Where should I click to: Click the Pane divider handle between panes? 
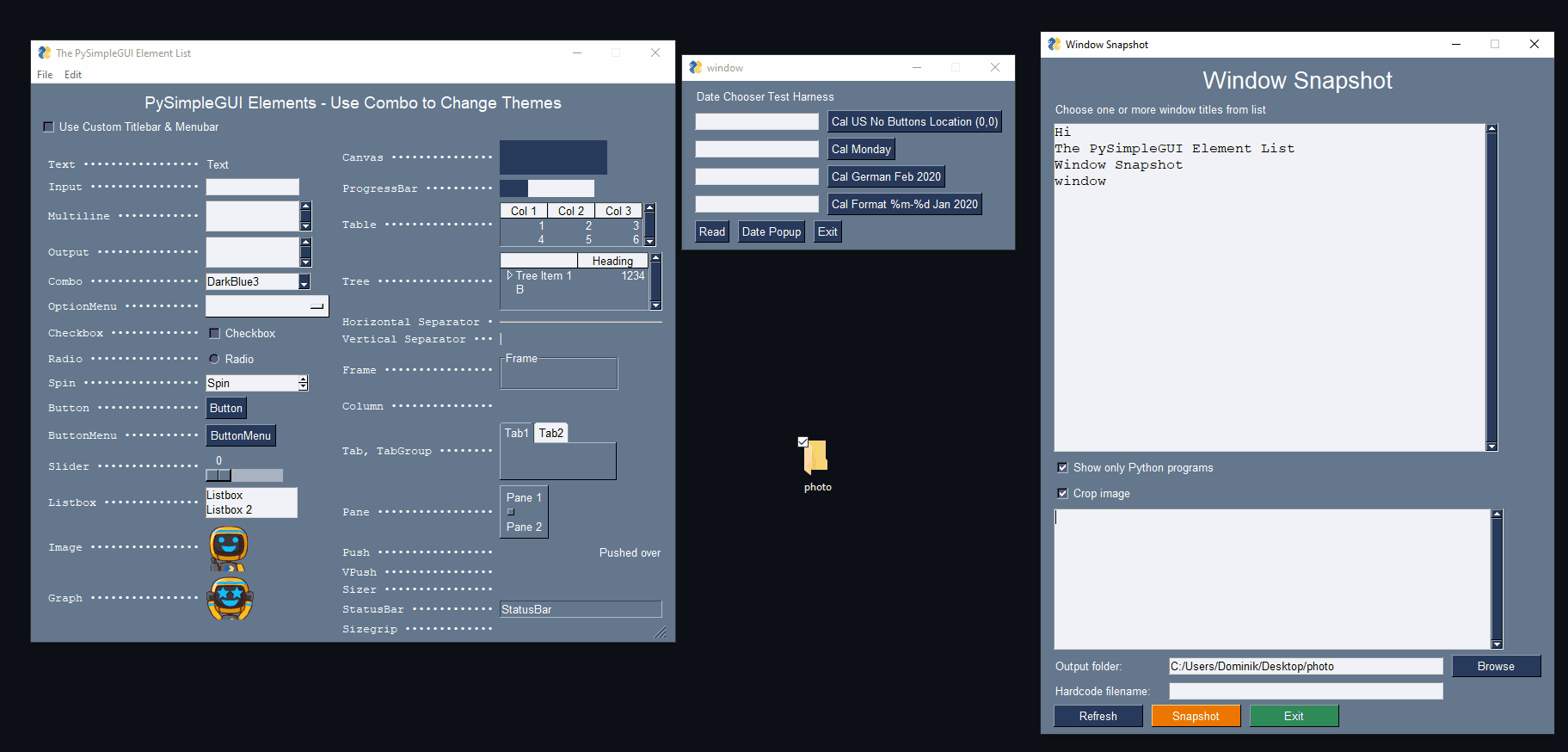tap(511, 512)
